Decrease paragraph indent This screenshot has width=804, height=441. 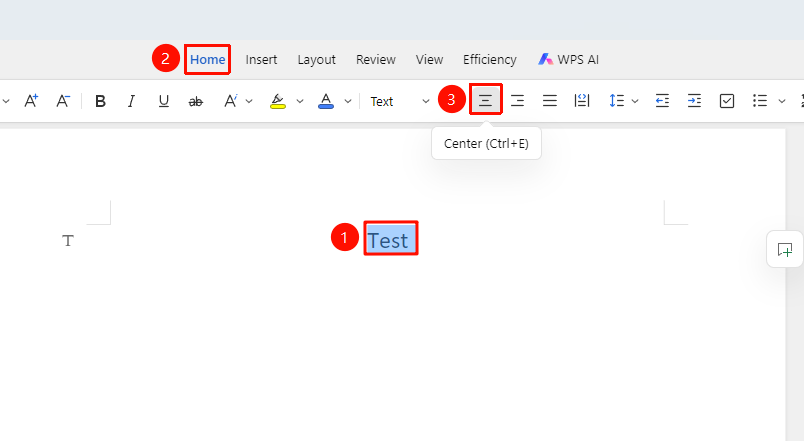[662, 101]
